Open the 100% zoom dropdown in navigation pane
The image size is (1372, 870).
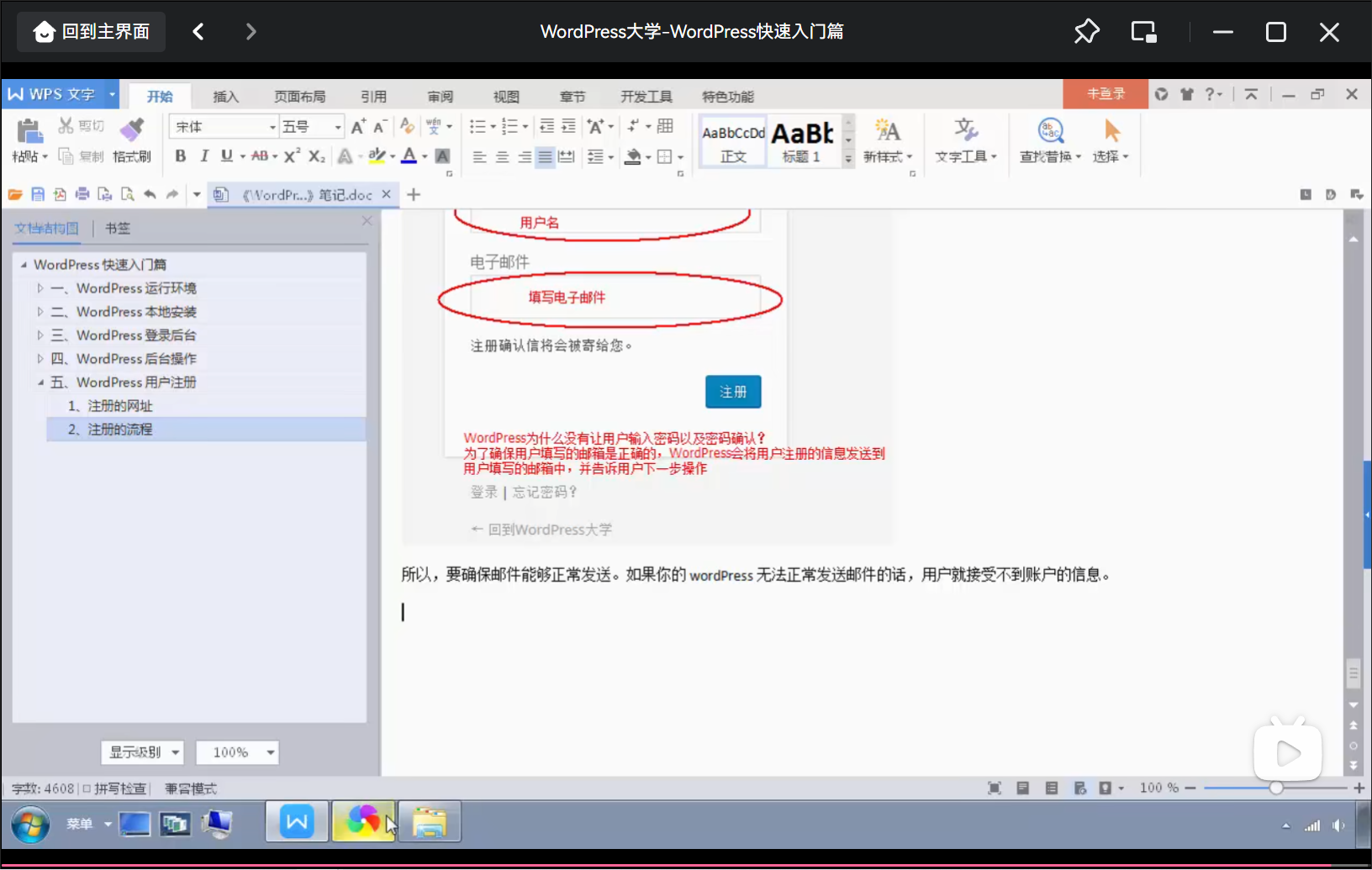[x=237, y=752]
